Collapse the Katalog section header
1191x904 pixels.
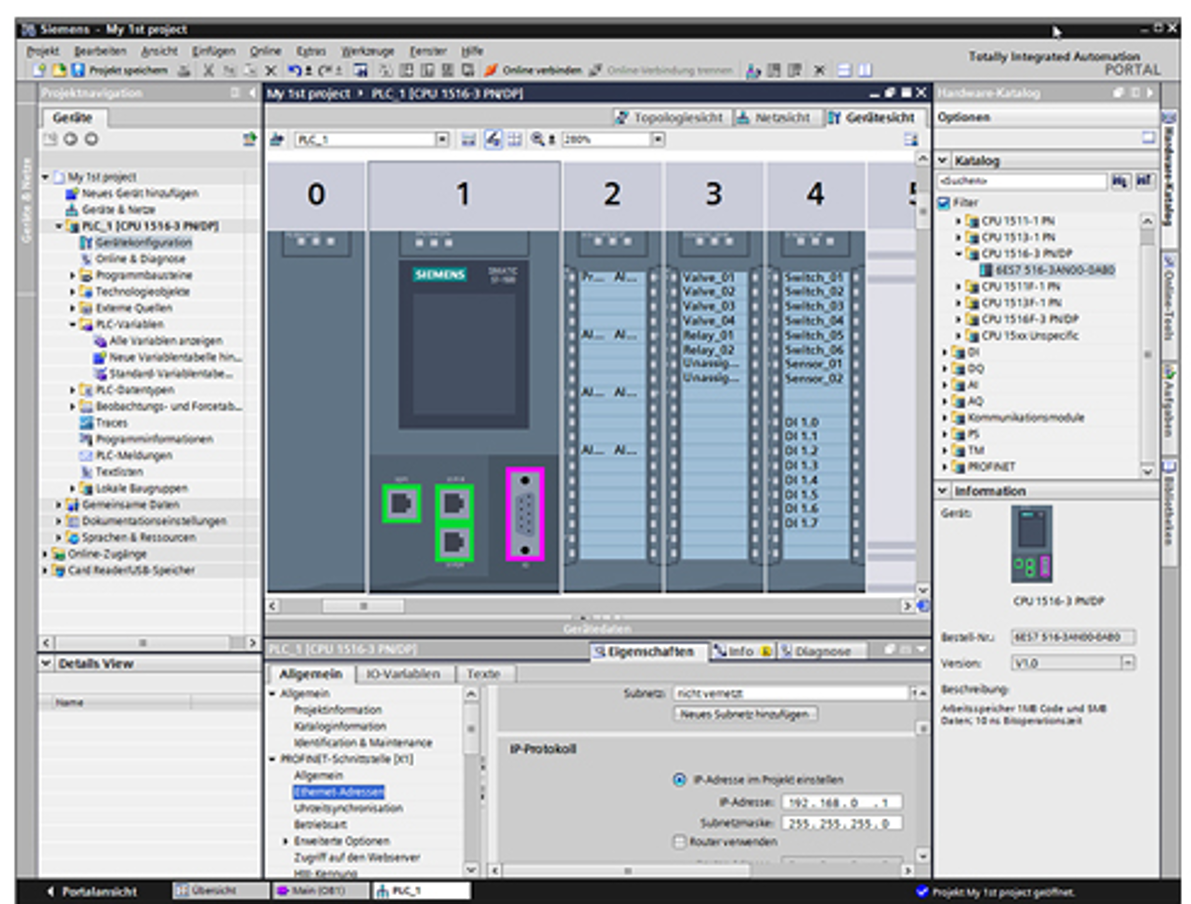pyautogui.click(x=943, y=160)
